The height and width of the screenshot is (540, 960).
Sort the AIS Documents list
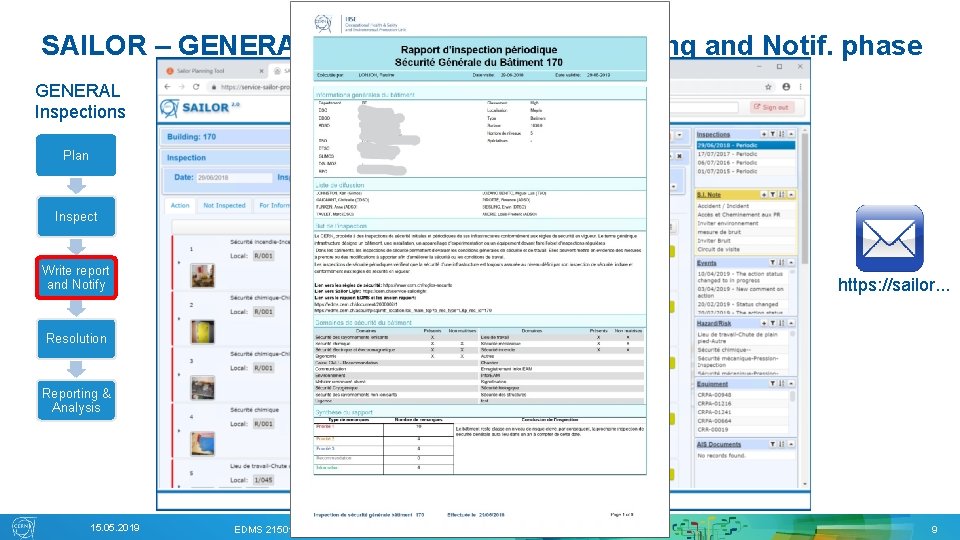(x=782, y=444)
